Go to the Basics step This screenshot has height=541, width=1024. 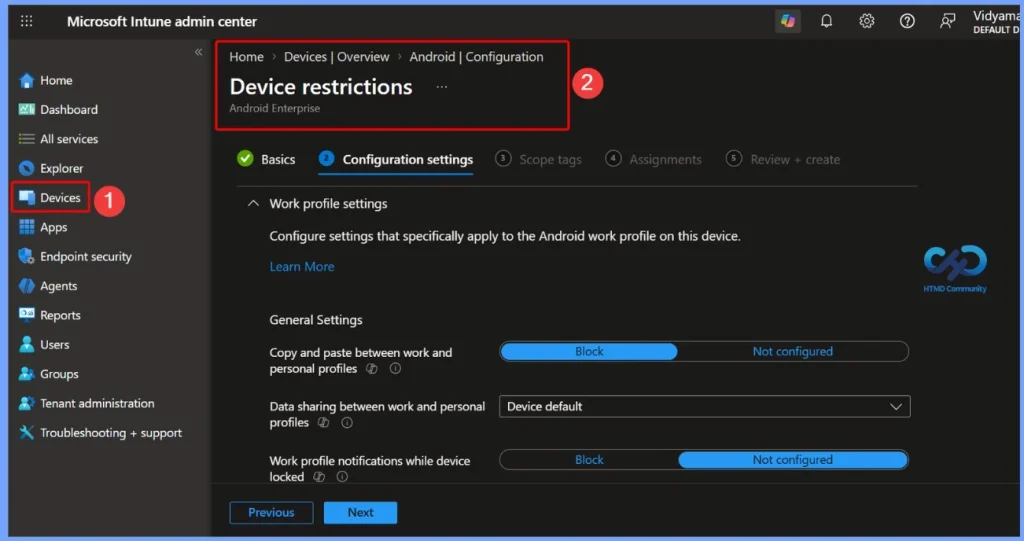click(266, 159)
